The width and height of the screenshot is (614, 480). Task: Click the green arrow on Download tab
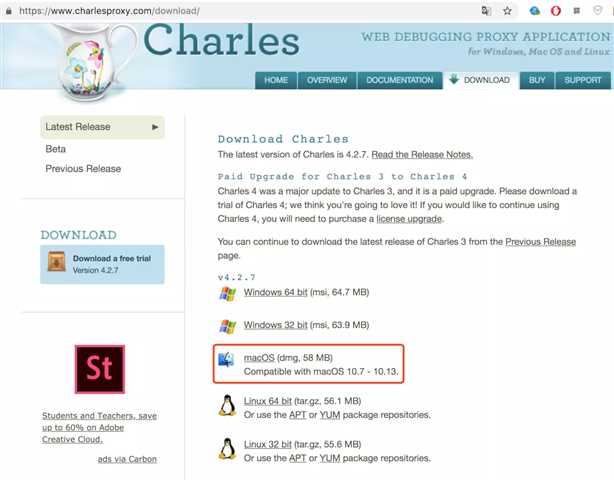(454, 79)
